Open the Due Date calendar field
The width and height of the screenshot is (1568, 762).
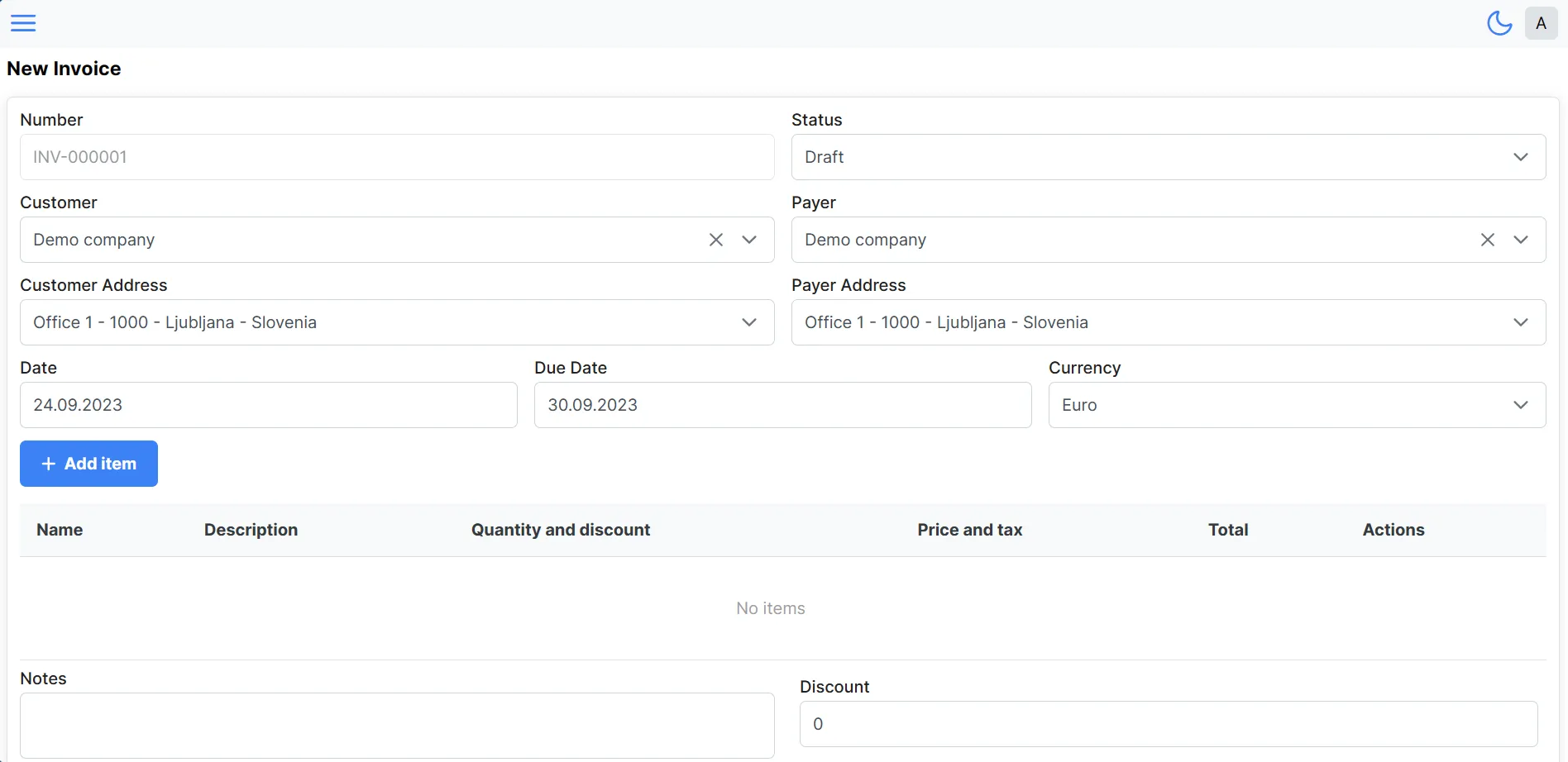pyautogui.click(x=782, y=405)
